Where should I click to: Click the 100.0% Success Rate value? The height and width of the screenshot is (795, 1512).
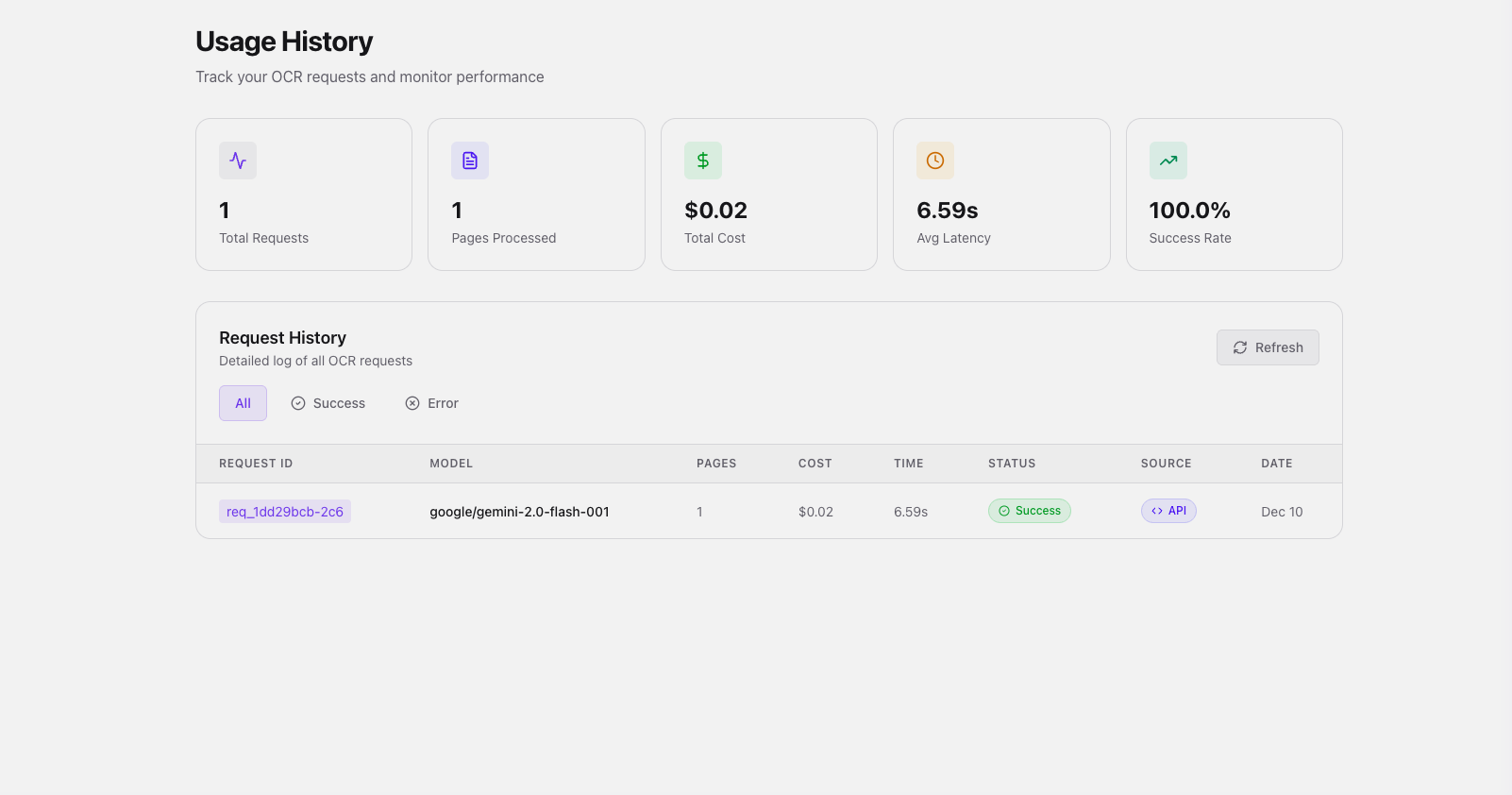1190,211
